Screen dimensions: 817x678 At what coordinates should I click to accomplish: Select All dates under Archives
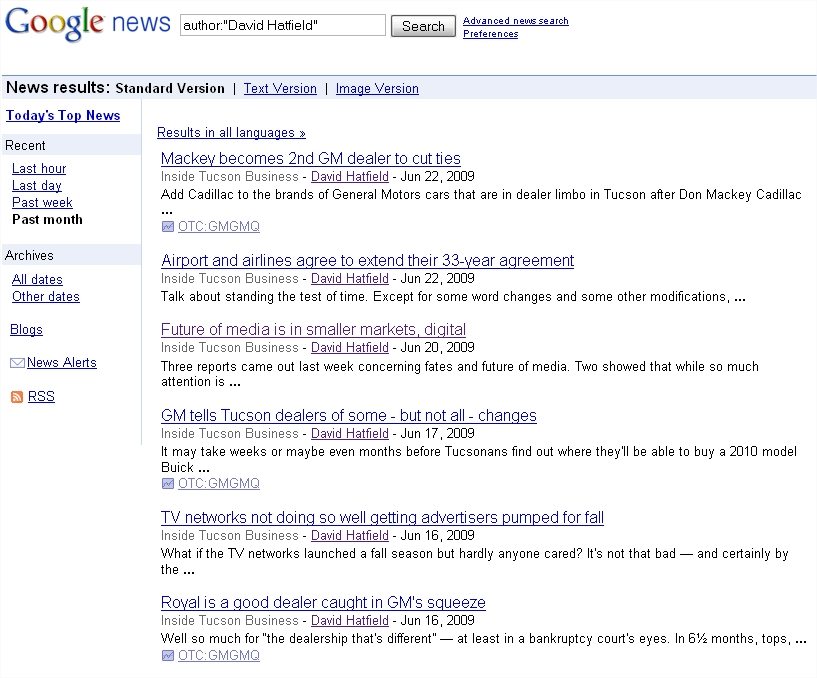[37, 280]
